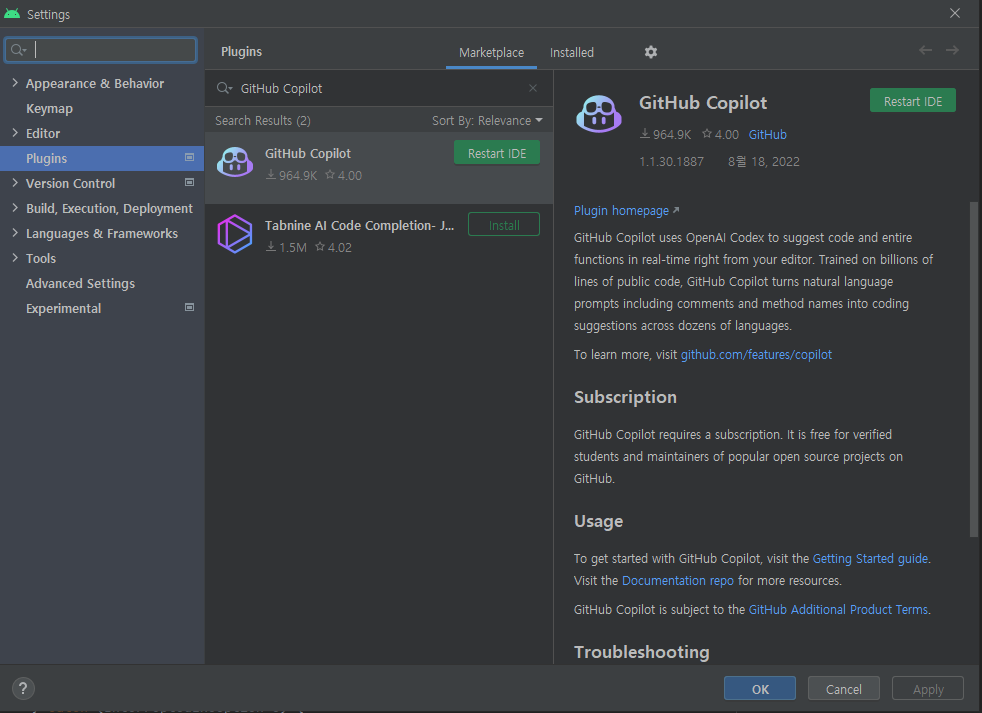
Task: Click Restart IDE in the plugin list
Action: pyautogui.click(x=497, y=153)
